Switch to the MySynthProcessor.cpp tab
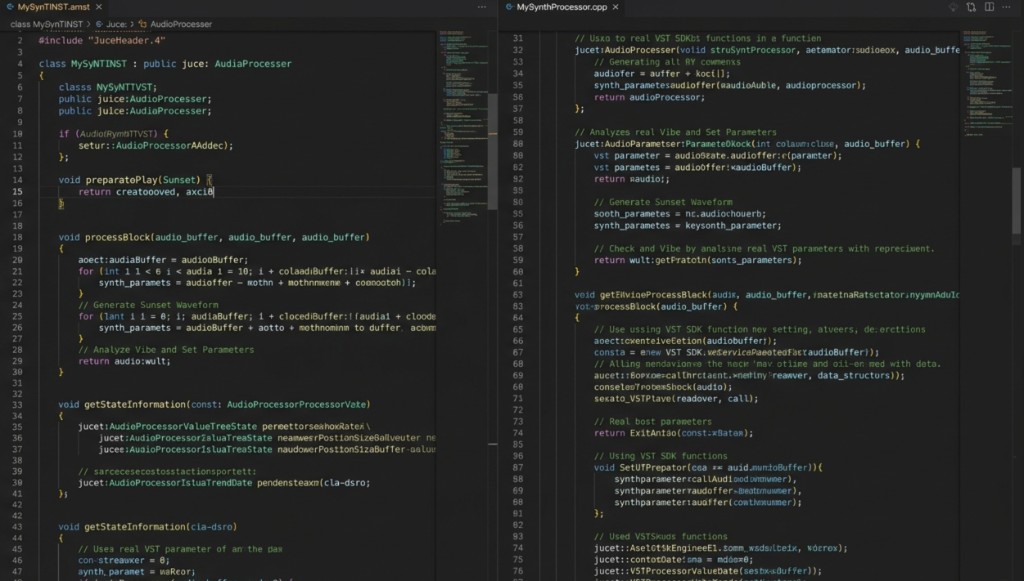The image size is (1024, 581). [x=562, y=7]
